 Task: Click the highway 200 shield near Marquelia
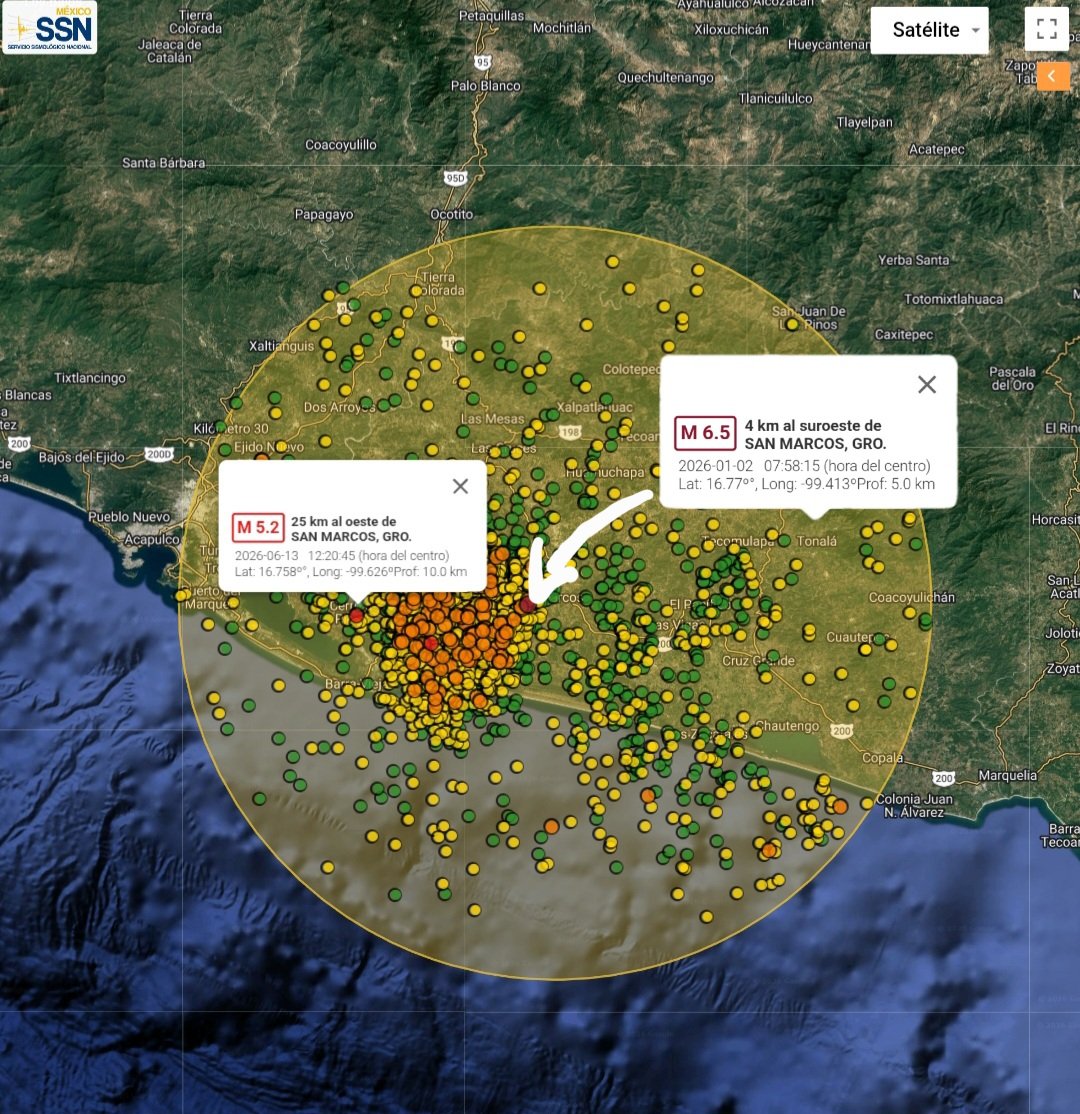click(944, 778)
